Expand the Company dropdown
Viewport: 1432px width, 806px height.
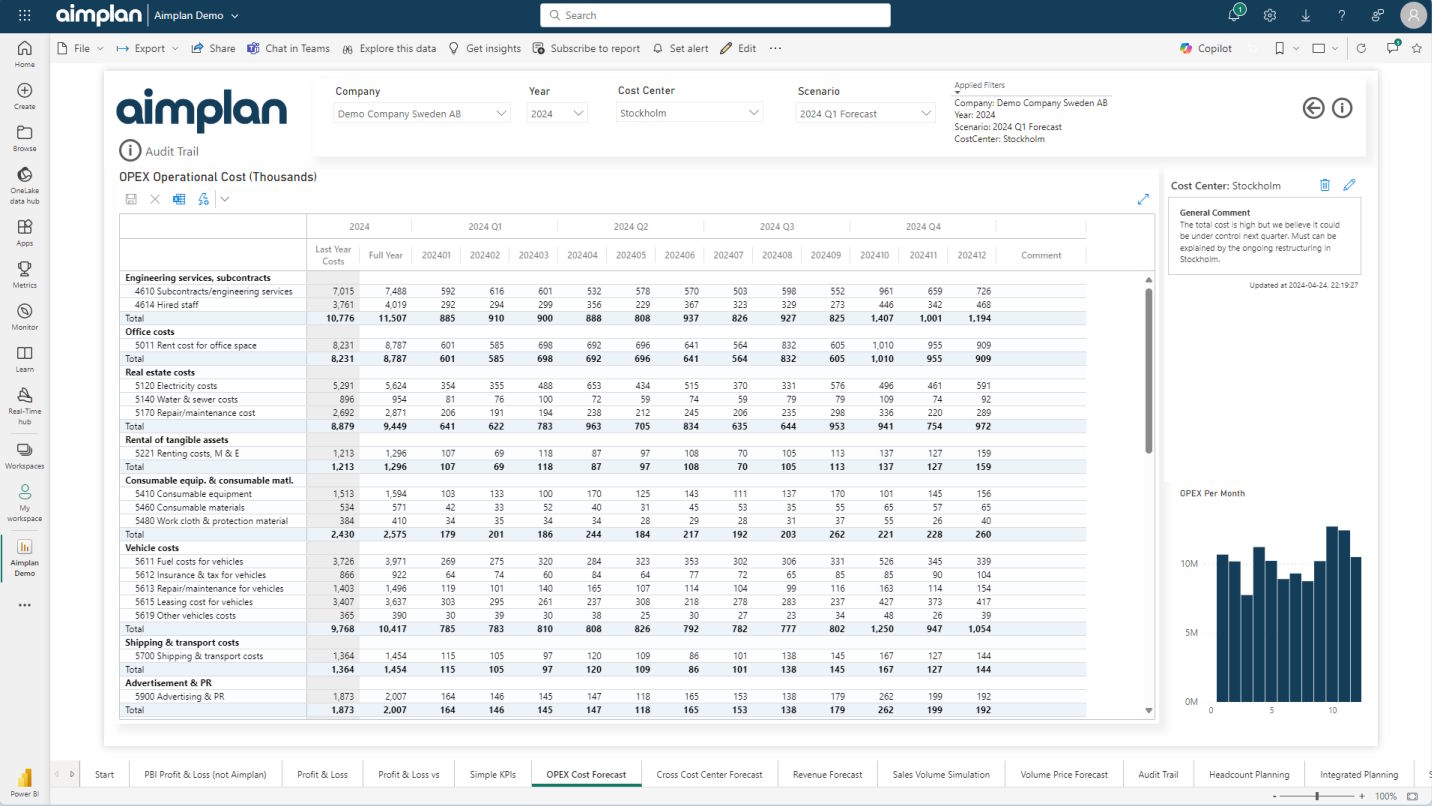422,114
